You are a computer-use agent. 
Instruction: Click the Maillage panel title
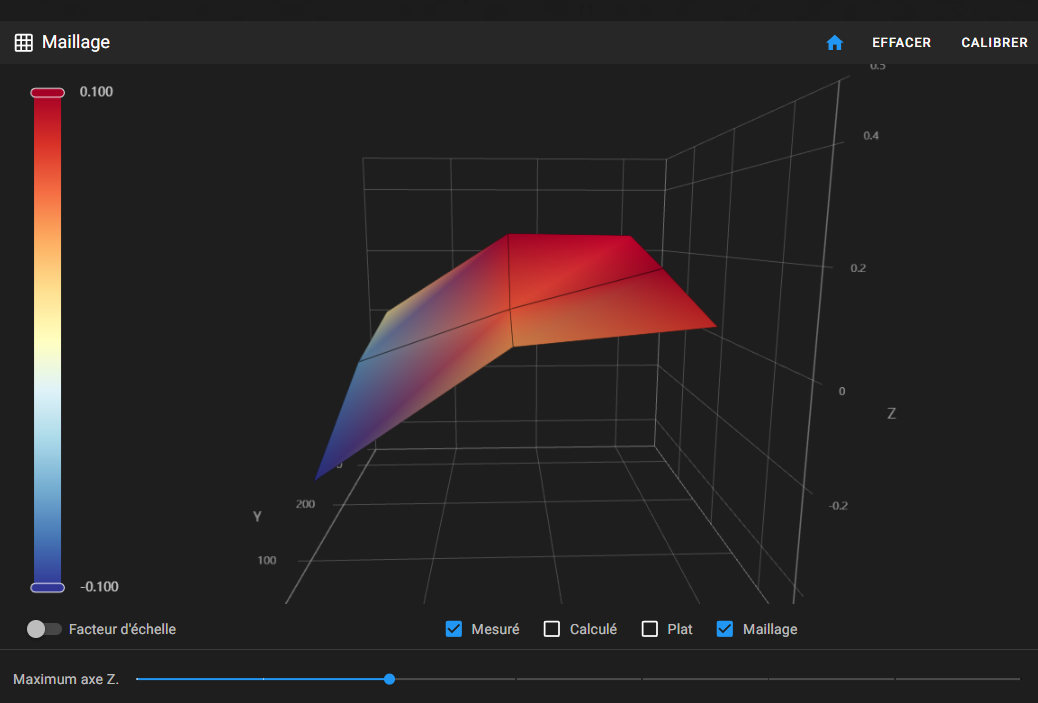pyautogui.click(x=76, y=42)
